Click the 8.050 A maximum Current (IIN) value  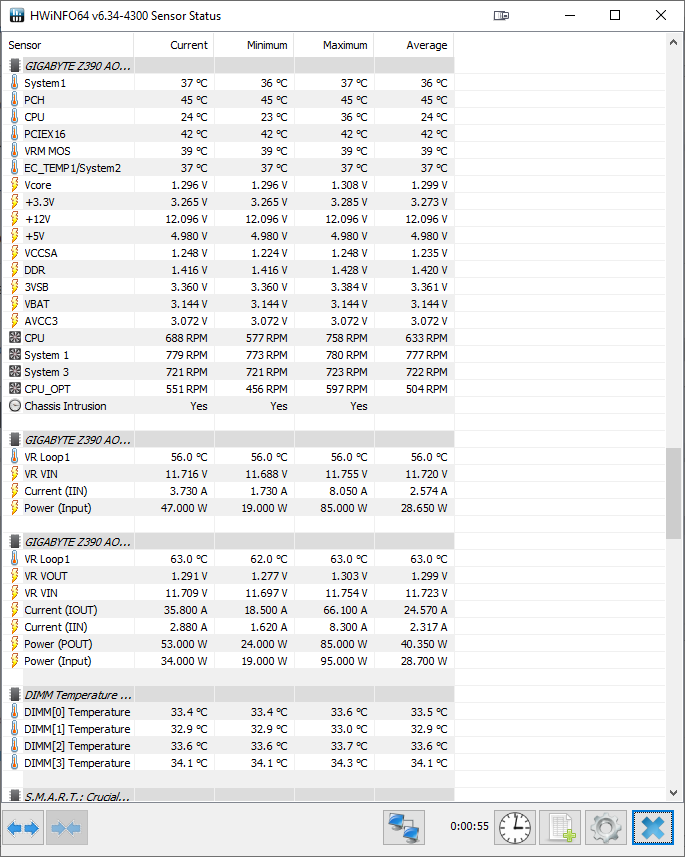click(x=348, y=491)
